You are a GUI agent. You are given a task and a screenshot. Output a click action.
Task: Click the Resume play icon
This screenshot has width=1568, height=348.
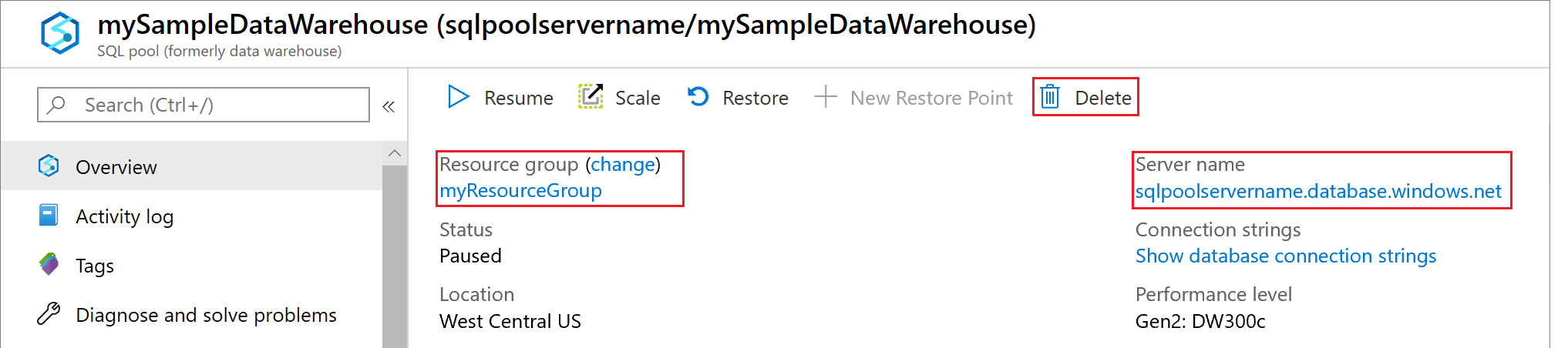(459, 97)
